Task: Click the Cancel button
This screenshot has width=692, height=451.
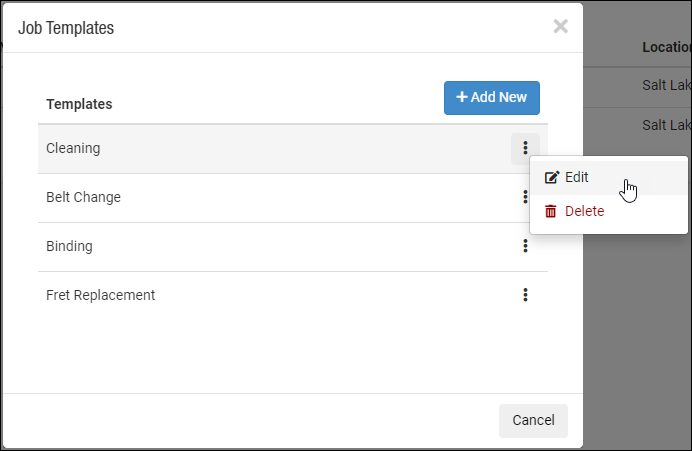Action: (x=533, y=421)
